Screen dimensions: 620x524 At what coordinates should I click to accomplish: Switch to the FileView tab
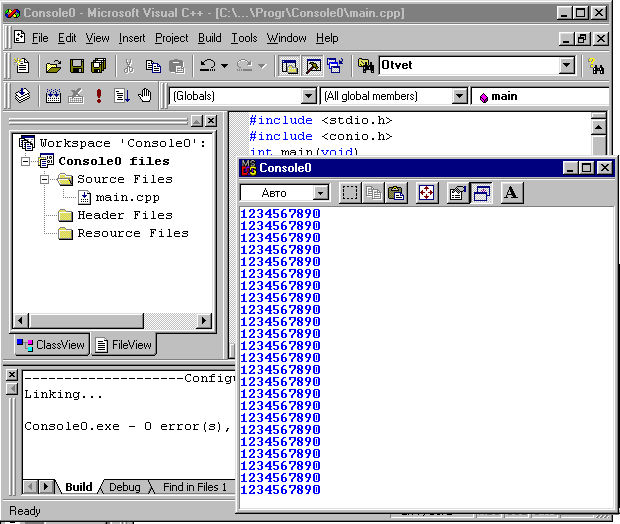124,345
